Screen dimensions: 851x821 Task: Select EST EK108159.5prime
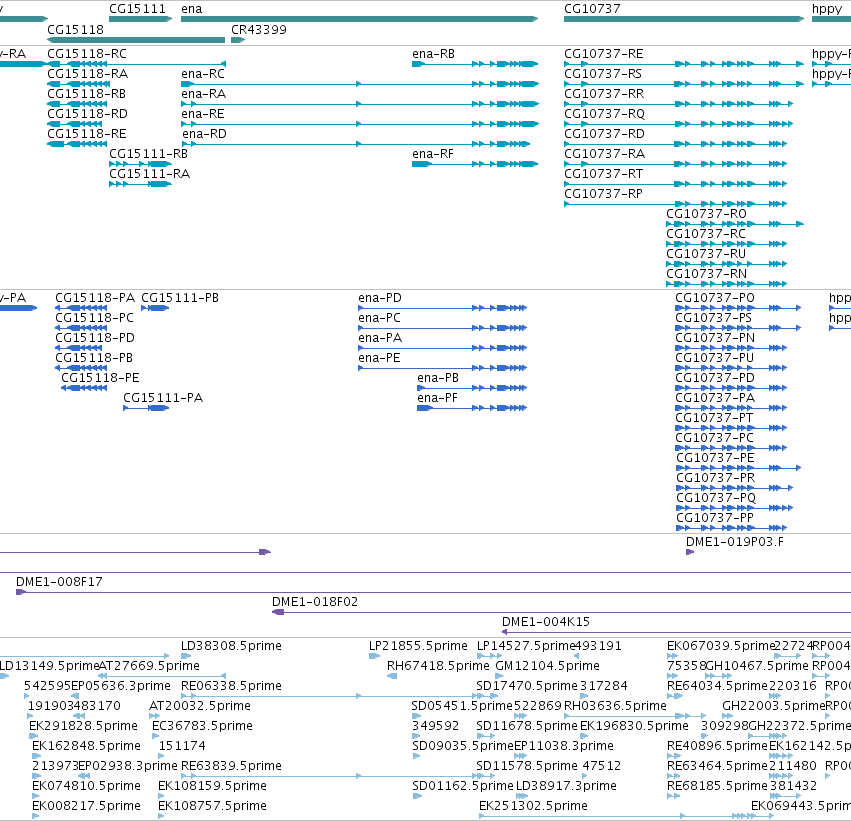[212, 786]
